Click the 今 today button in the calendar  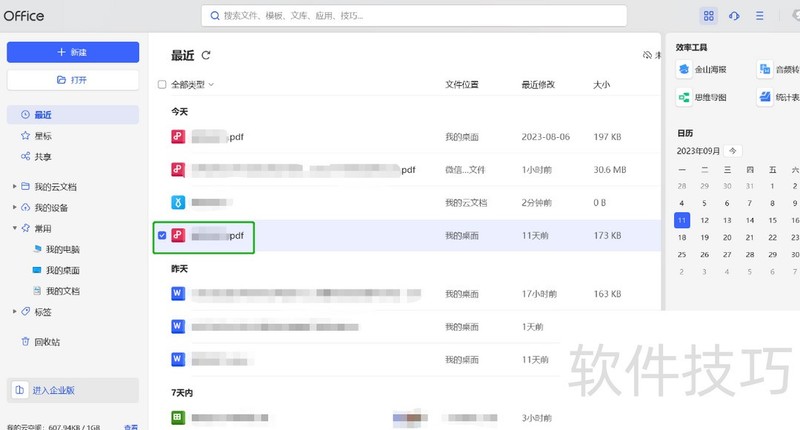click(x=733, y=151)
